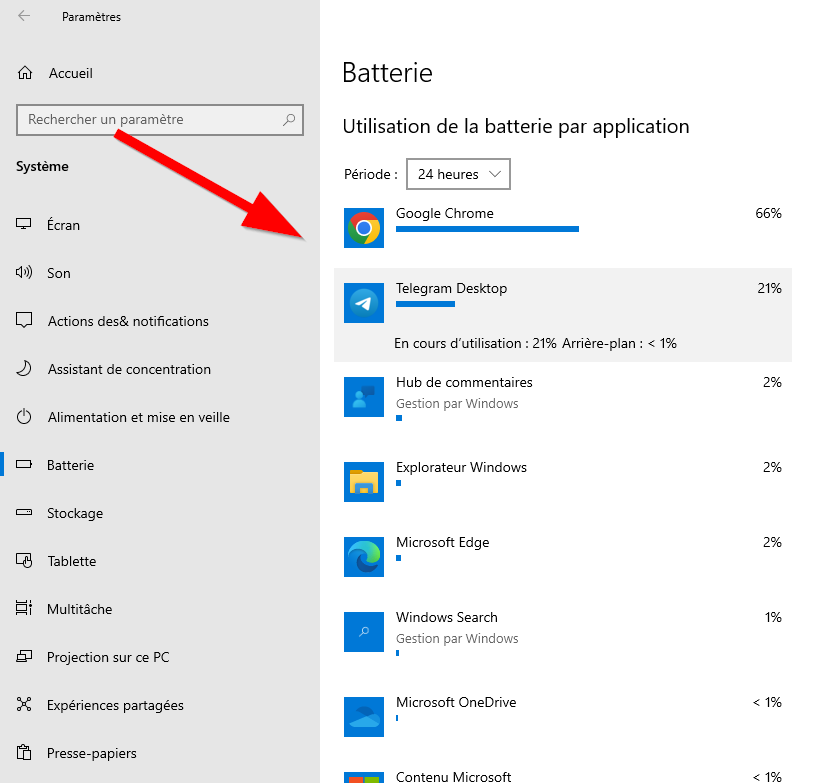Screen dimensions: 839x783
Task: Click the Telegram Desktop usage bar
Action: (425, 304)
